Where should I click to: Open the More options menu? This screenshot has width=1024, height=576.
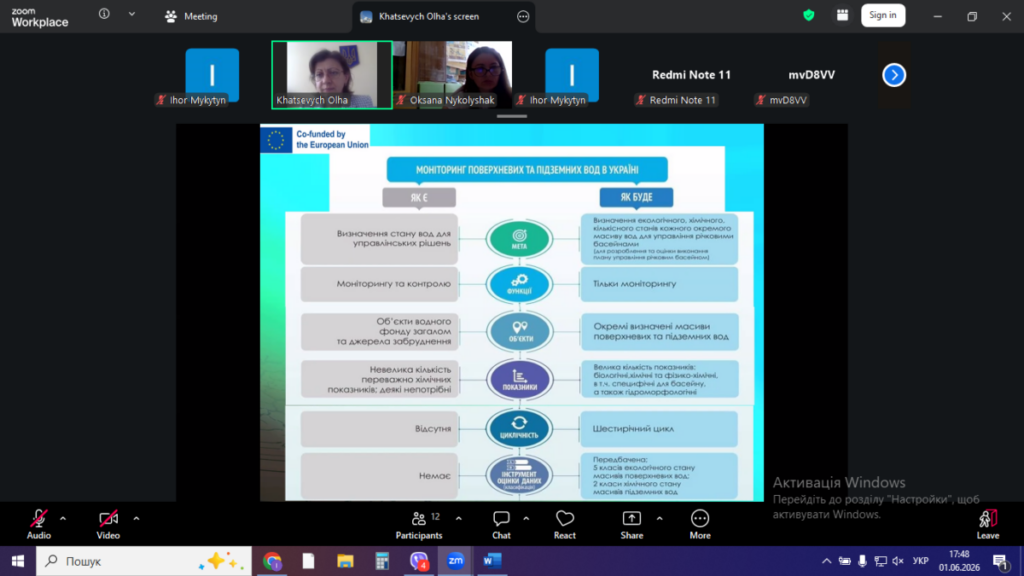700,524
